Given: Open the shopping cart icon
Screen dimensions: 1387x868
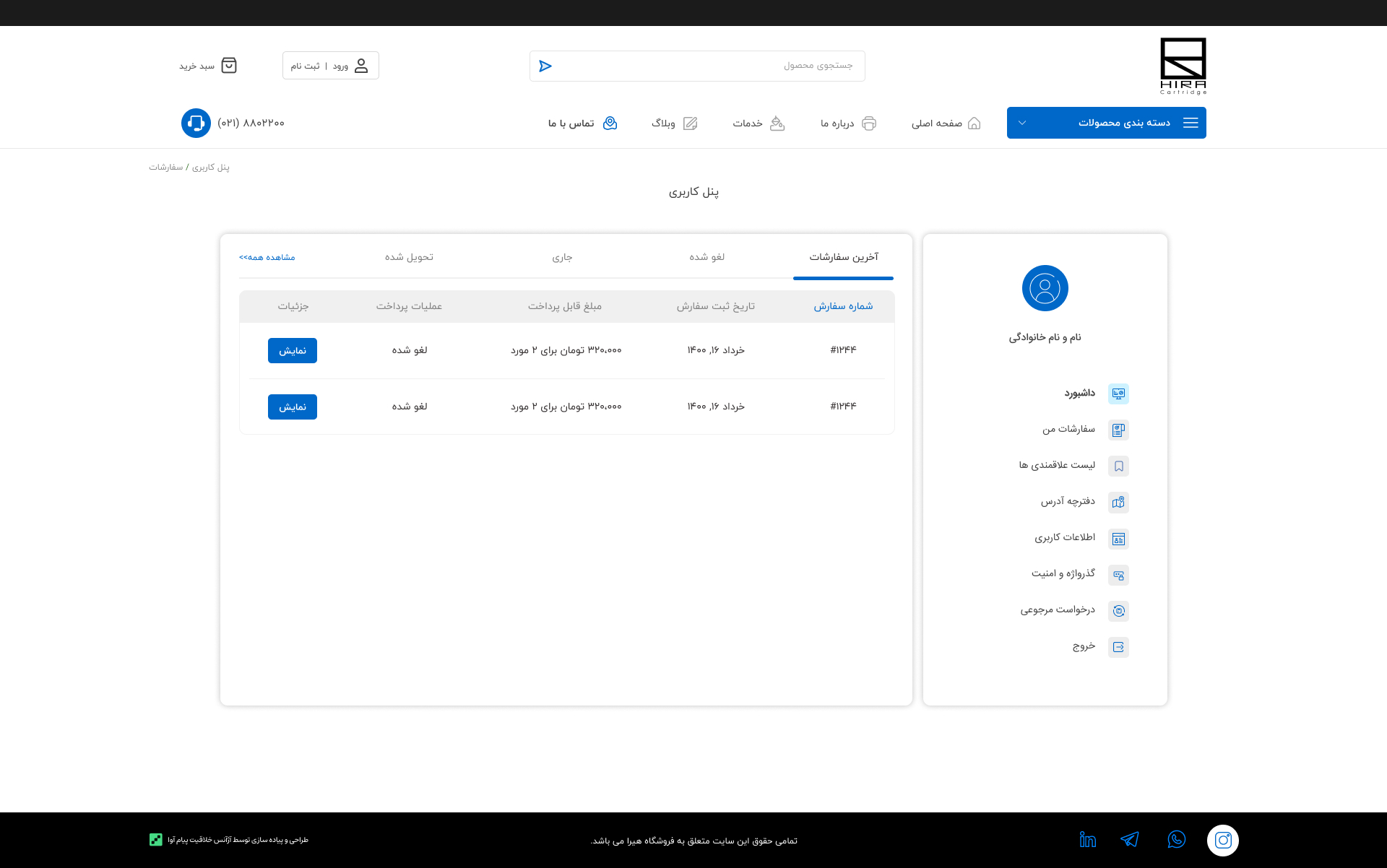Looking at the screenshot, I should tap(229, 66).
